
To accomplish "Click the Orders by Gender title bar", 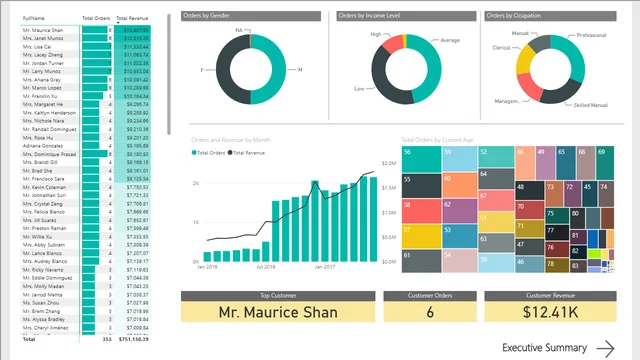I will (251, 16).
